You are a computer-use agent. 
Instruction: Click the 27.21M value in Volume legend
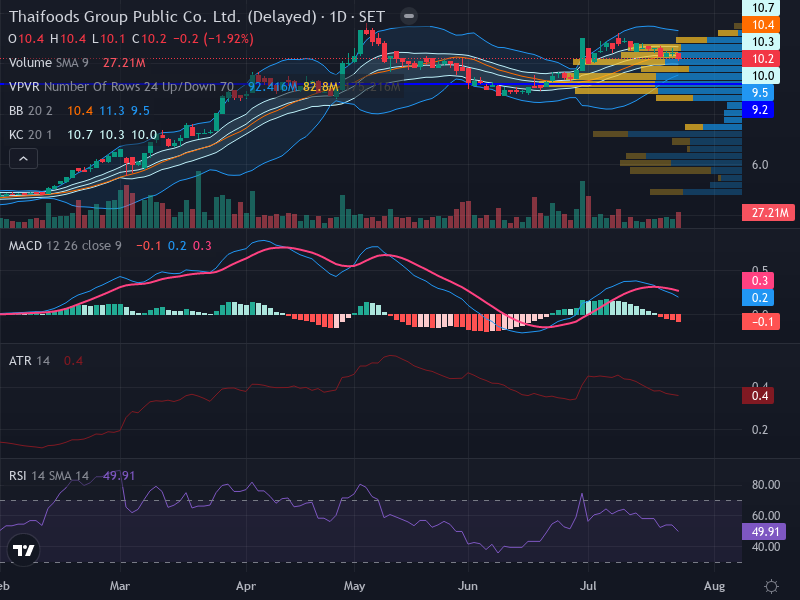tap(124, 63)
